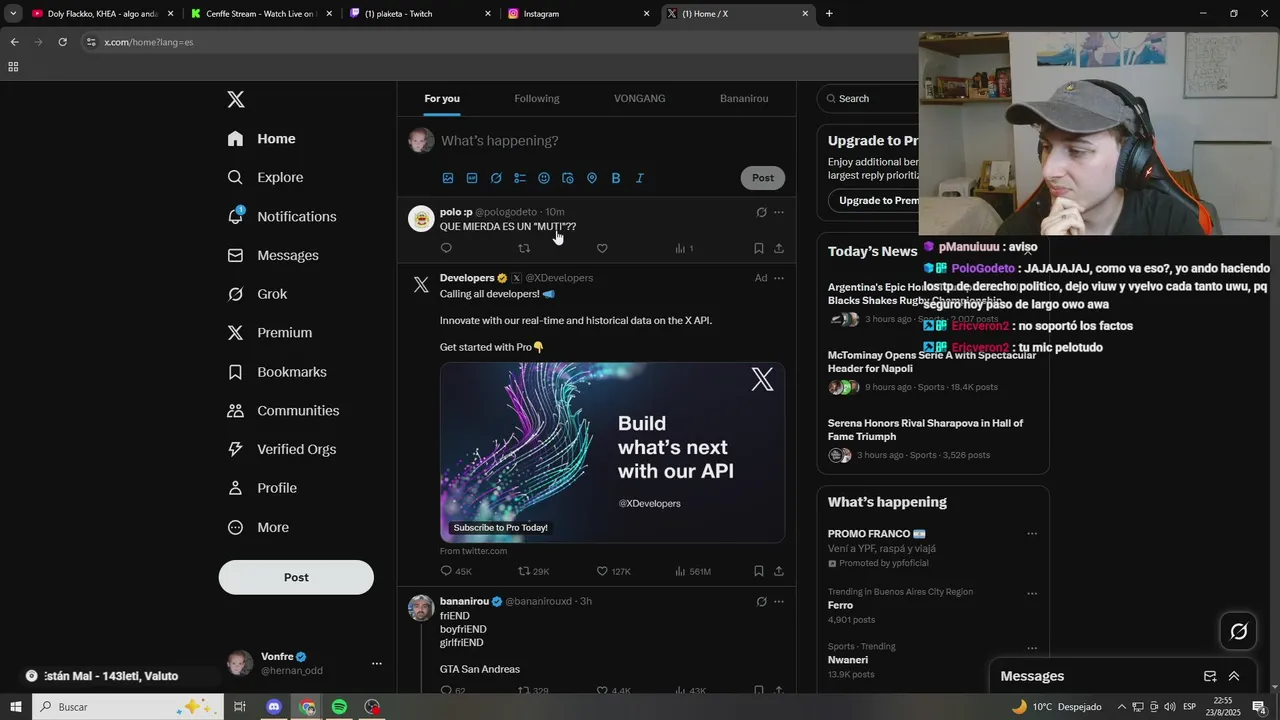This screenshot has height=720, width=1280.
Task: Open account options next to Vonfre
Action: [x=377, y=663]
